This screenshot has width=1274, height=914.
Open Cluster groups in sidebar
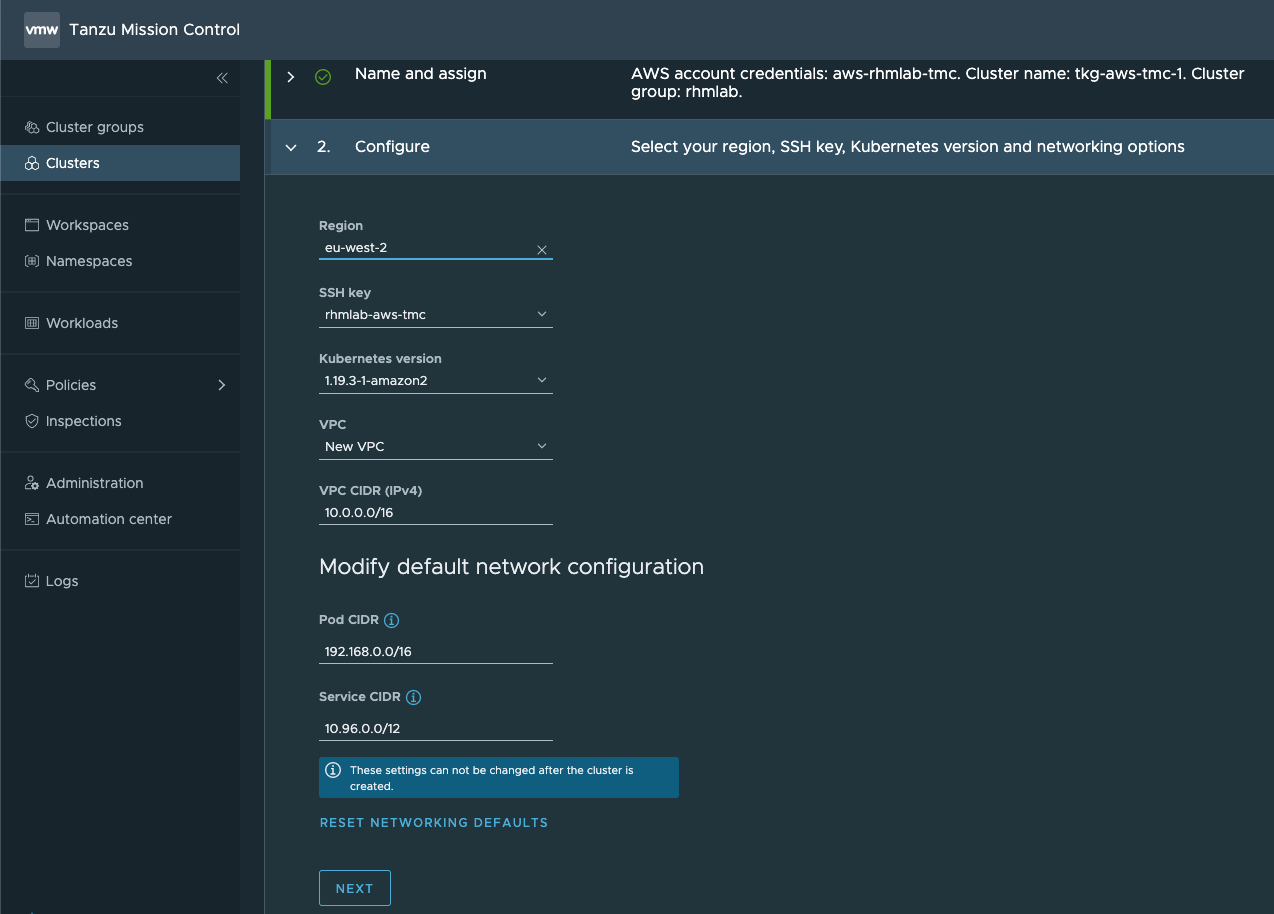coord(120,127)
